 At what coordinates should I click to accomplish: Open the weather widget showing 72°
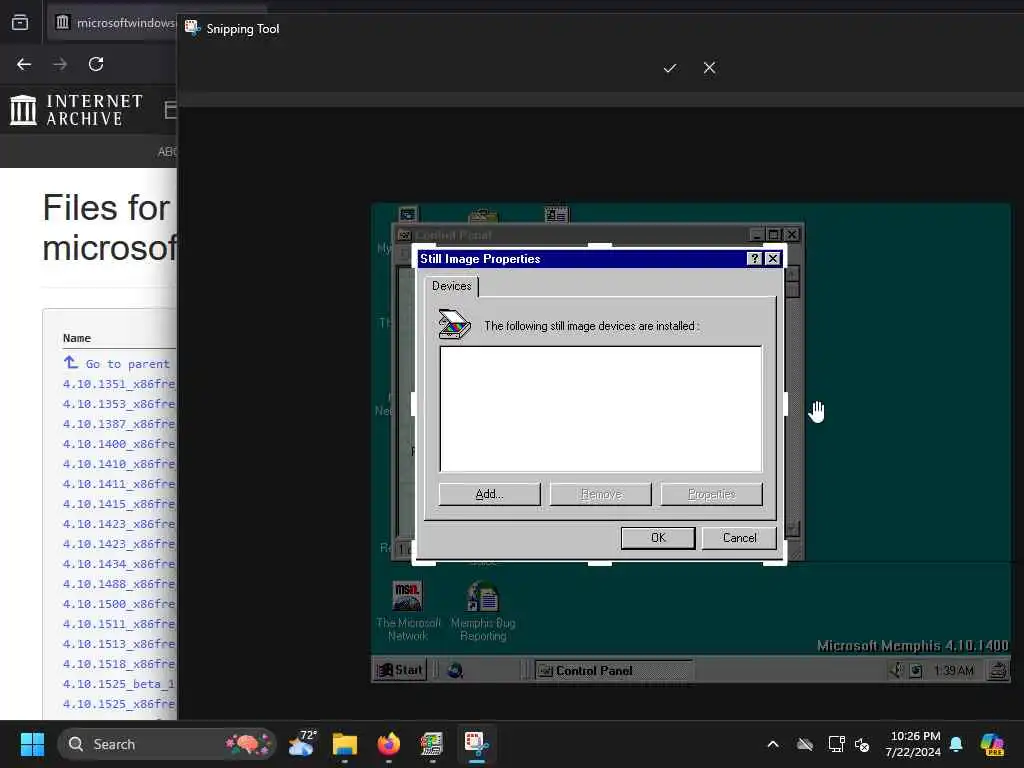tap(302, 744)
